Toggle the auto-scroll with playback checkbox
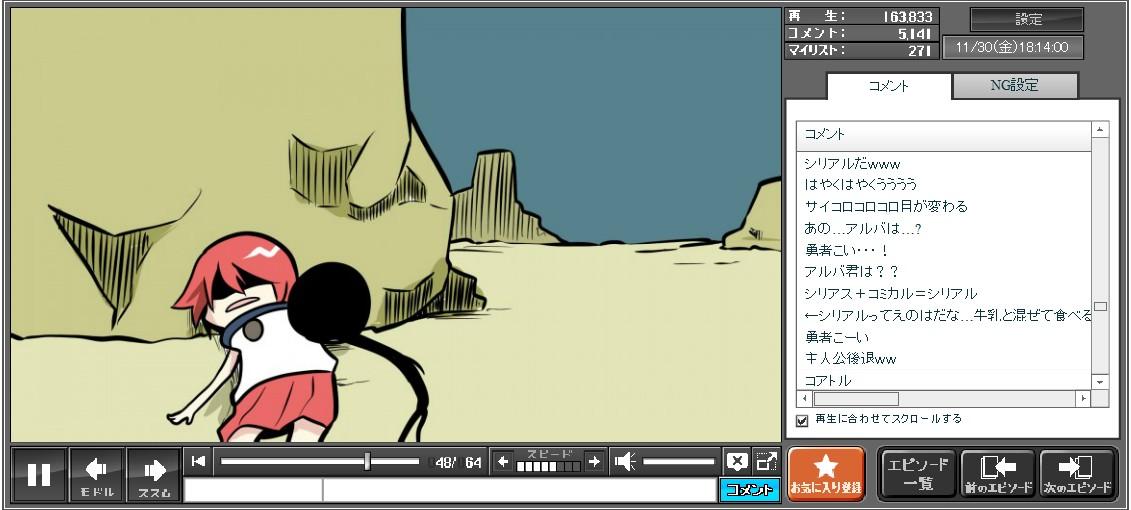1131x510 pixels. click(x=802, y=420)
